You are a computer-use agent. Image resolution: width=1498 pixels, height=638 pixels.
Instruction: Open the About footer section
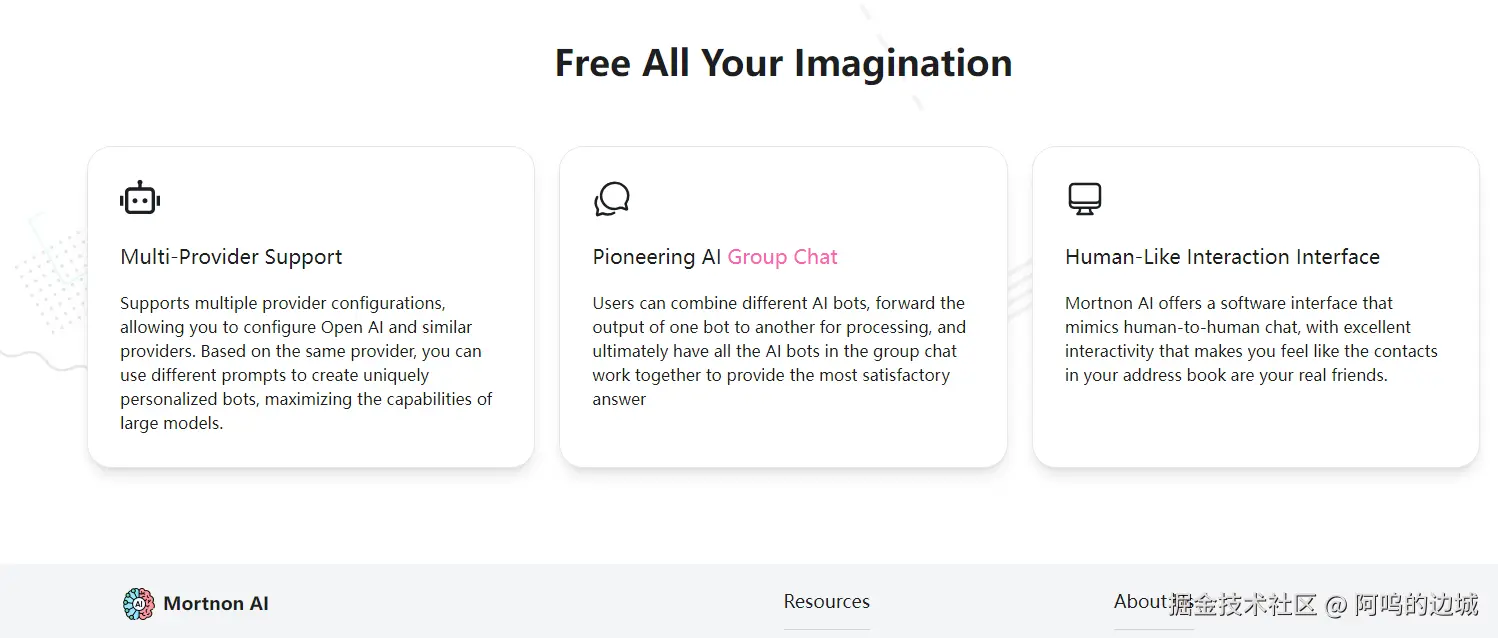pos(1140,601)
